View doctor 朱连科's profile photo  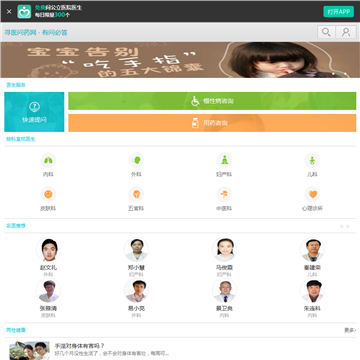click(312, 291)
